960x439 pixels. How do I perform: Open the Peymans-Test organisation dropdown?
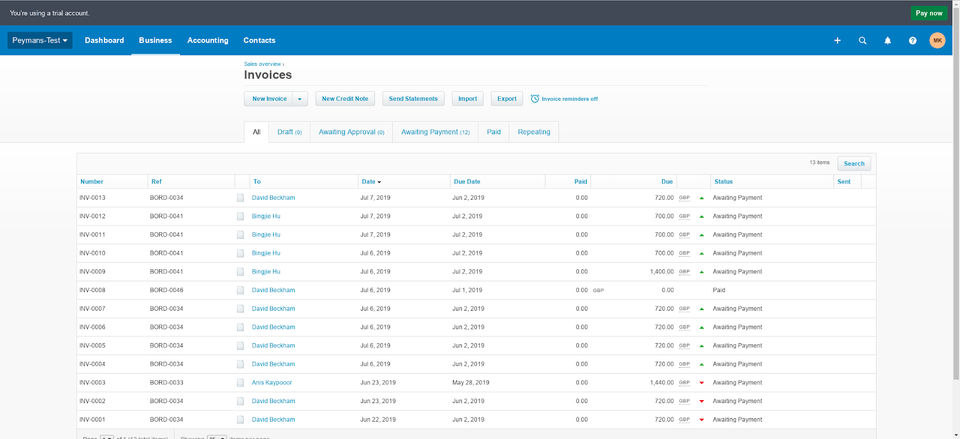pos(40,40)
